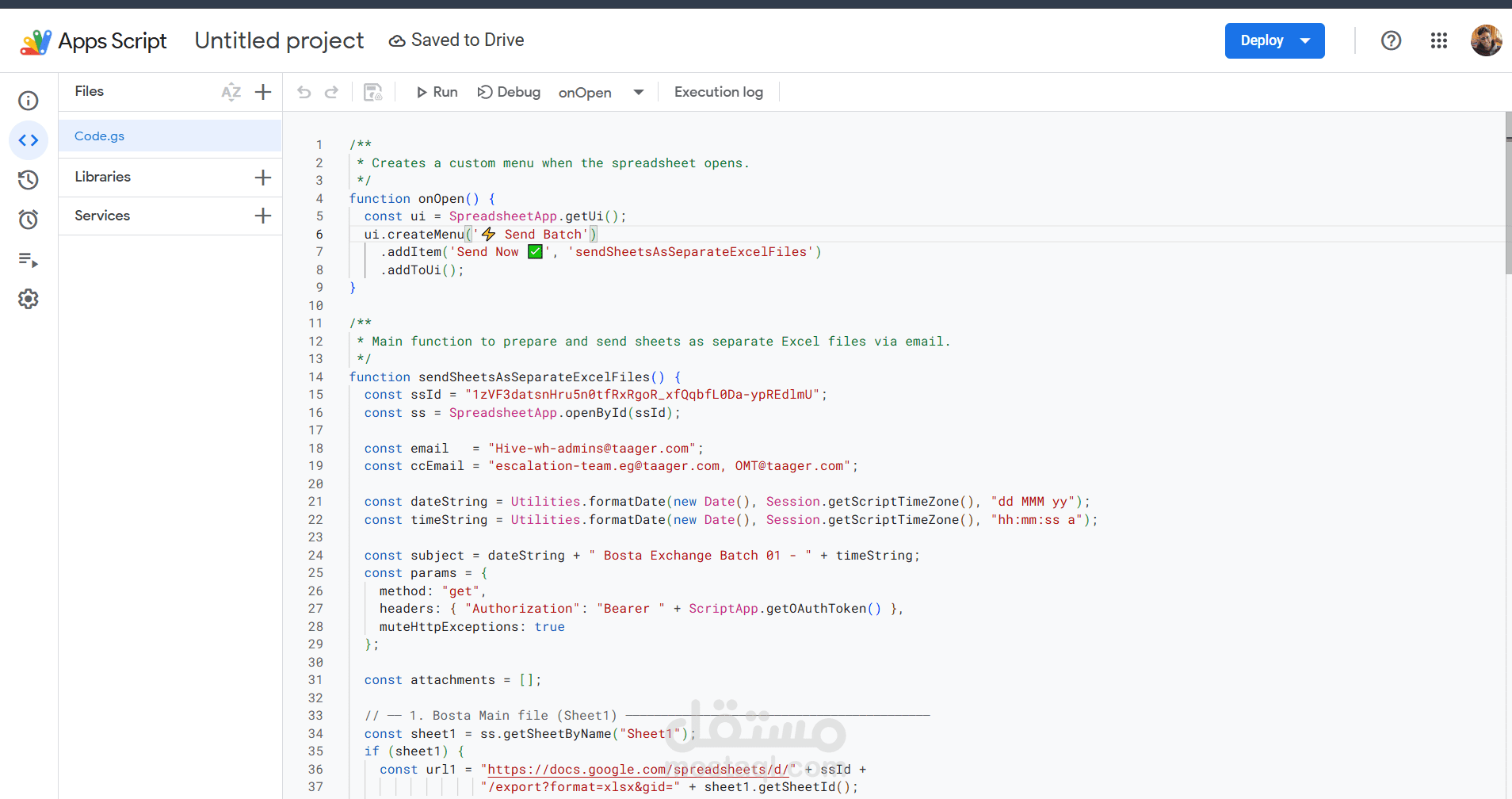Open the Execution log

719,92
